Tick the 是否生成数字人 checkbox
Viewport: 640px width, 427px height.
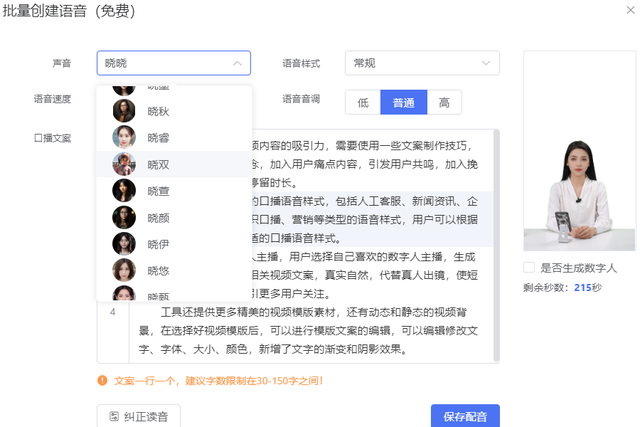(529, 268)
